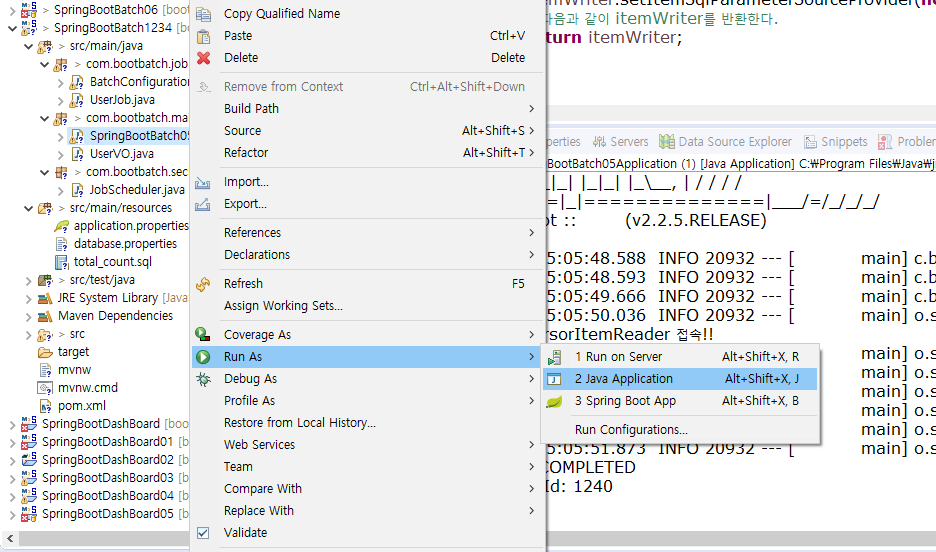Collapse the src/main/resources folder
The width and height of the screenshot is (936, 552).
coord(28,208)
